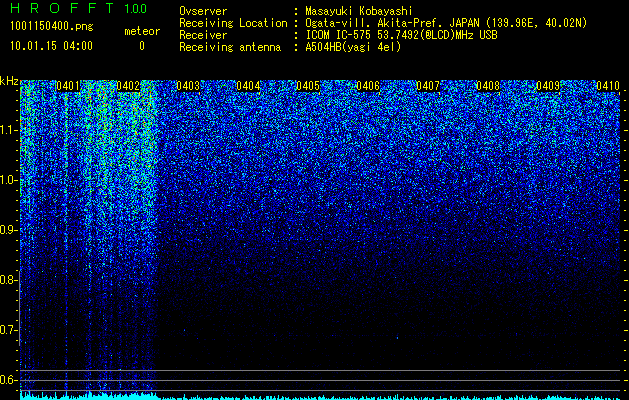Click the 0.8 frequency axis label
The height and width of the screenshot is (400, 629).
click(x=9, y=280)
